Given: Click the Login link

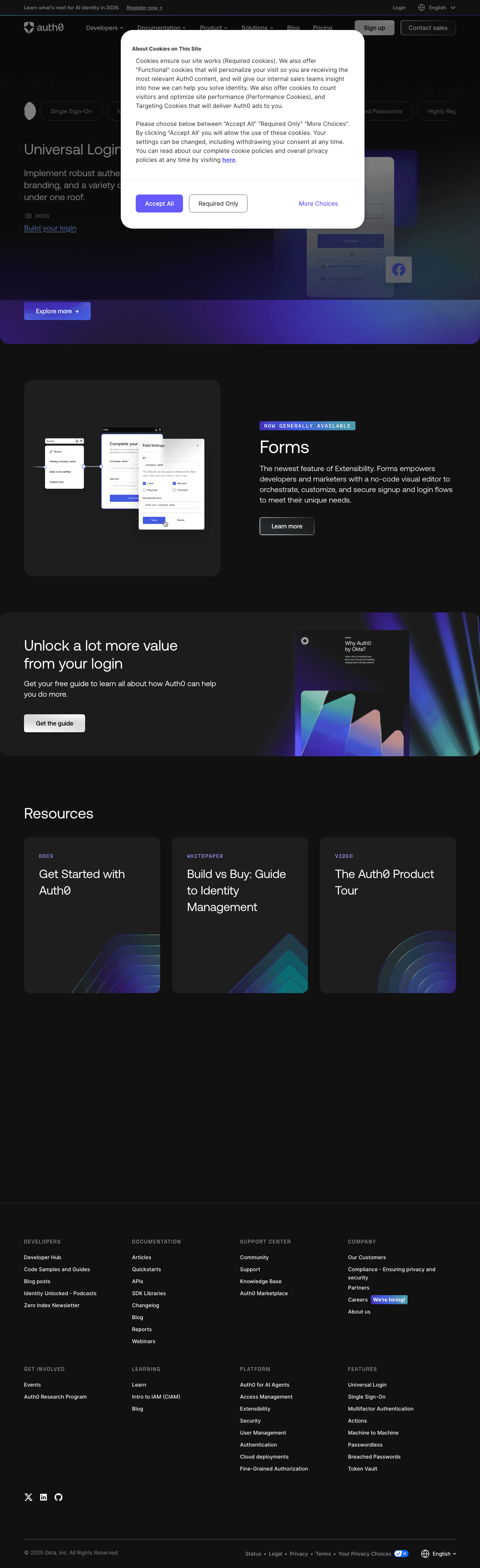Looking at the screenshot, I should click(x=399, y=8).
